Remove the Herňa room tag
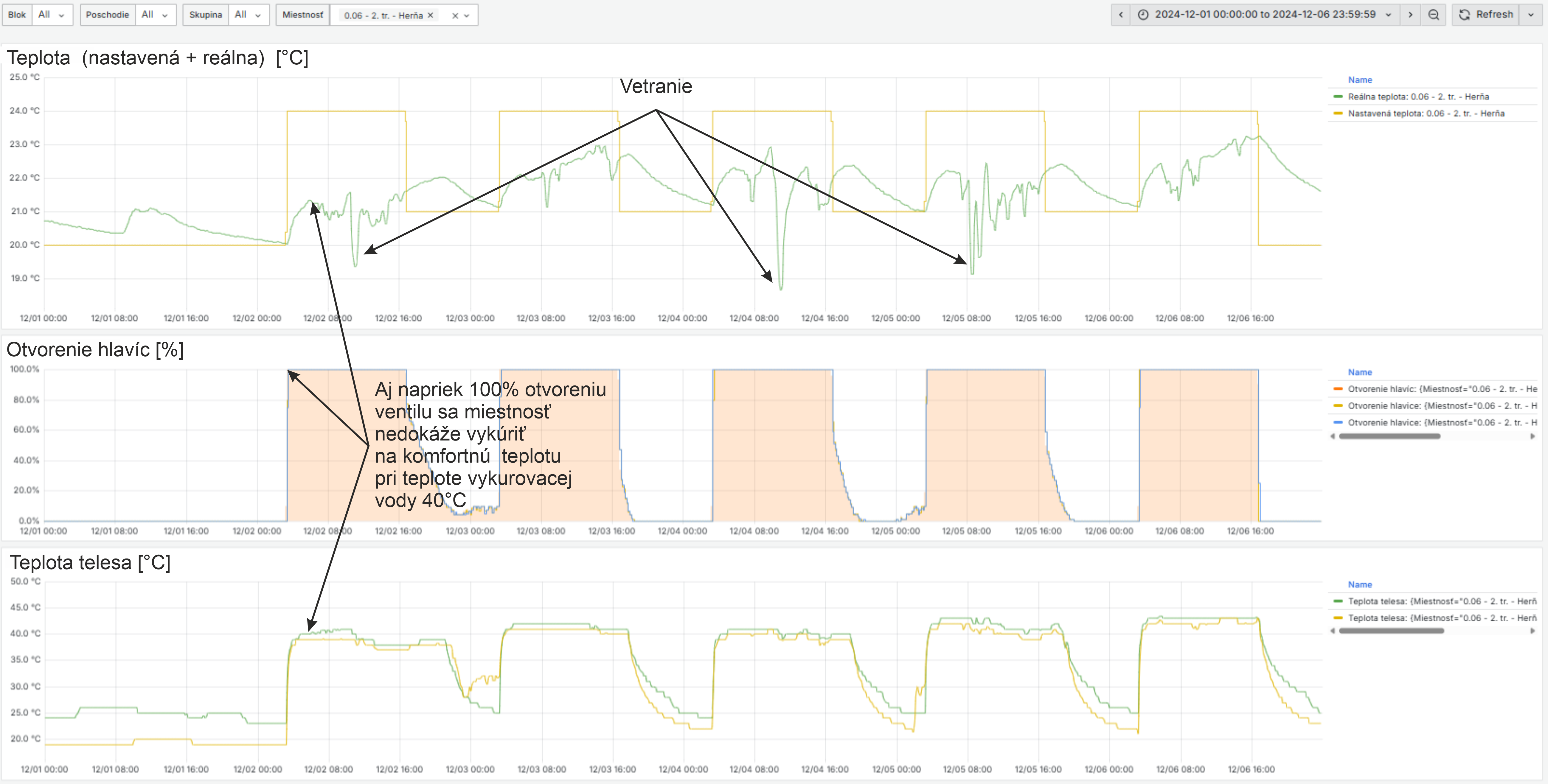Viewport: 1548px width, 784px height. [x=430, y=15]
